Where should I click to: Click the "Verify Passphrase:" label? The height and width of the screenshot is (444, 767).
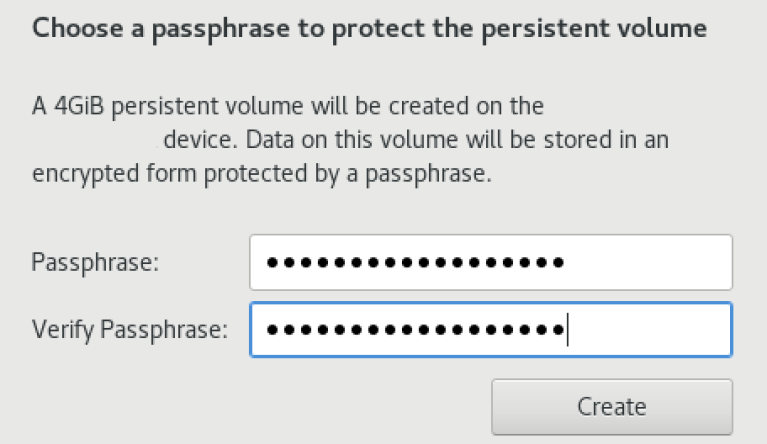(x=129, y=329)
